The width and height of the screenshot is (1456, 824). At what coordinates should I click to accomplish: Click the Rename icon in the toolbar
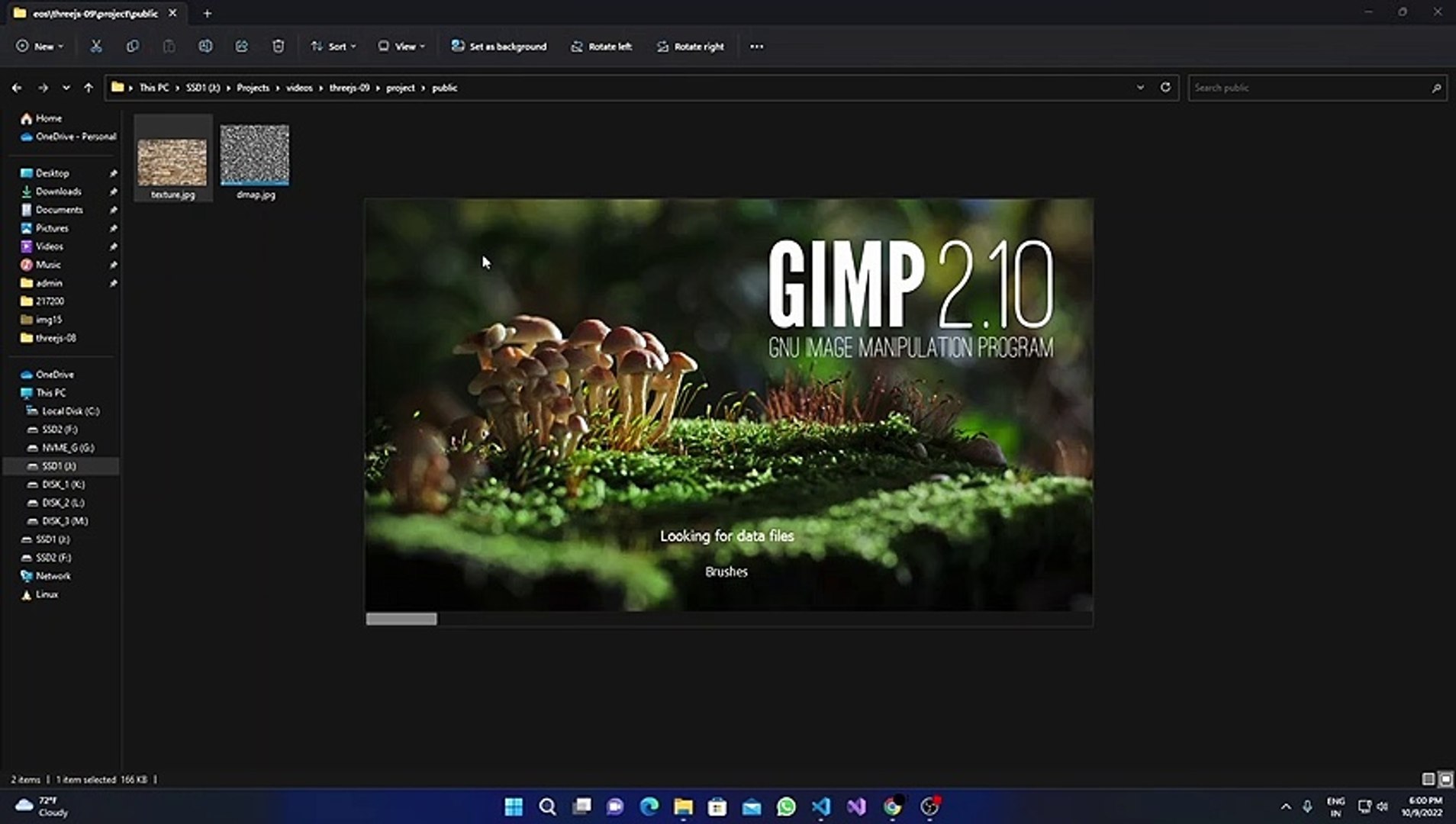(x=205, y=47)
